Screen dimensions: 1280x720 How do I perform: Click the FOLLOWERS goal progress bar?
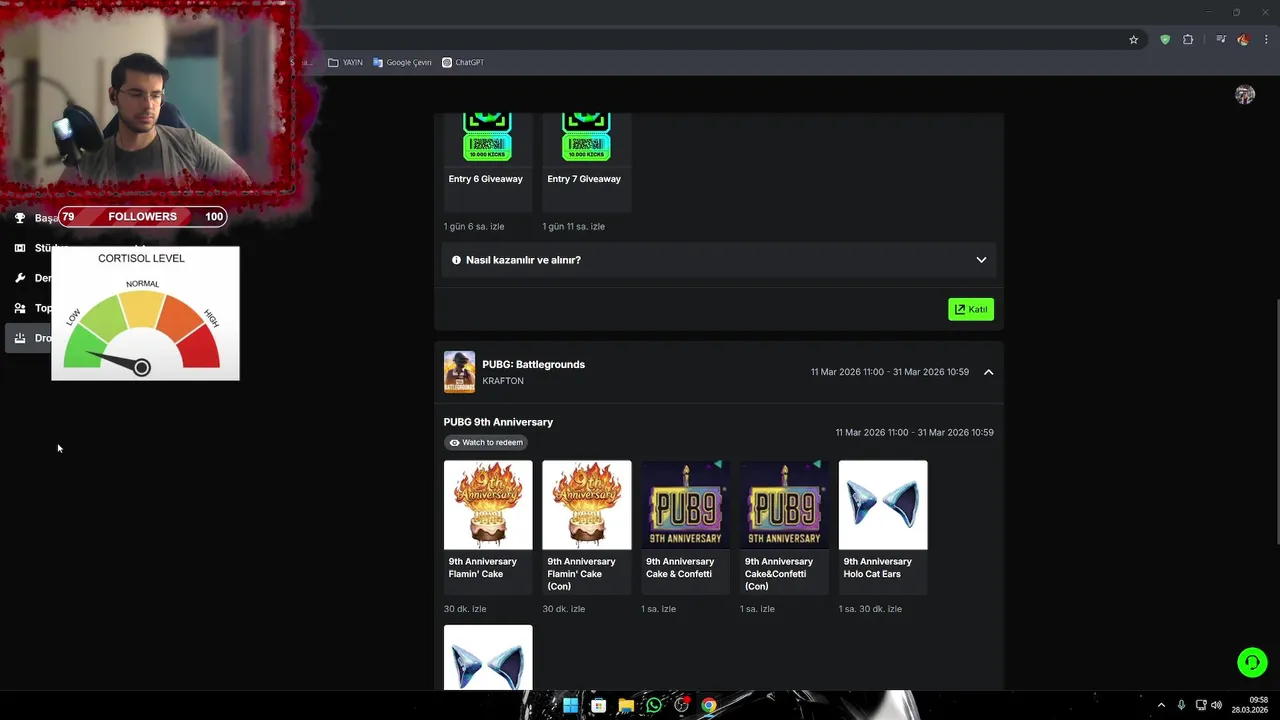point(142,217)
